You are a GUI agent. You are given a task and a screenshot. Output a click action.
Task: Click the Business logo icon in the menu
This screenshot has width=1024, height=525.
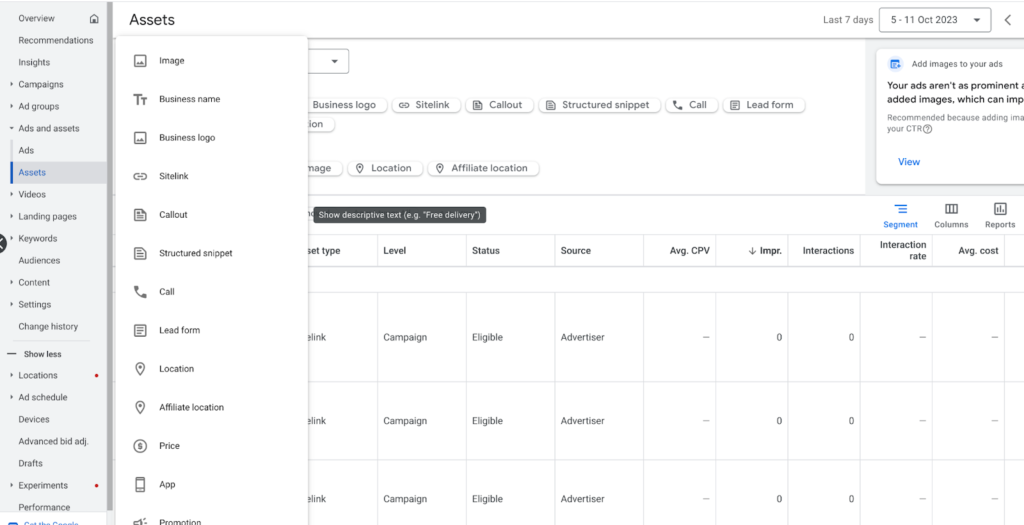[x=140, y=138]
